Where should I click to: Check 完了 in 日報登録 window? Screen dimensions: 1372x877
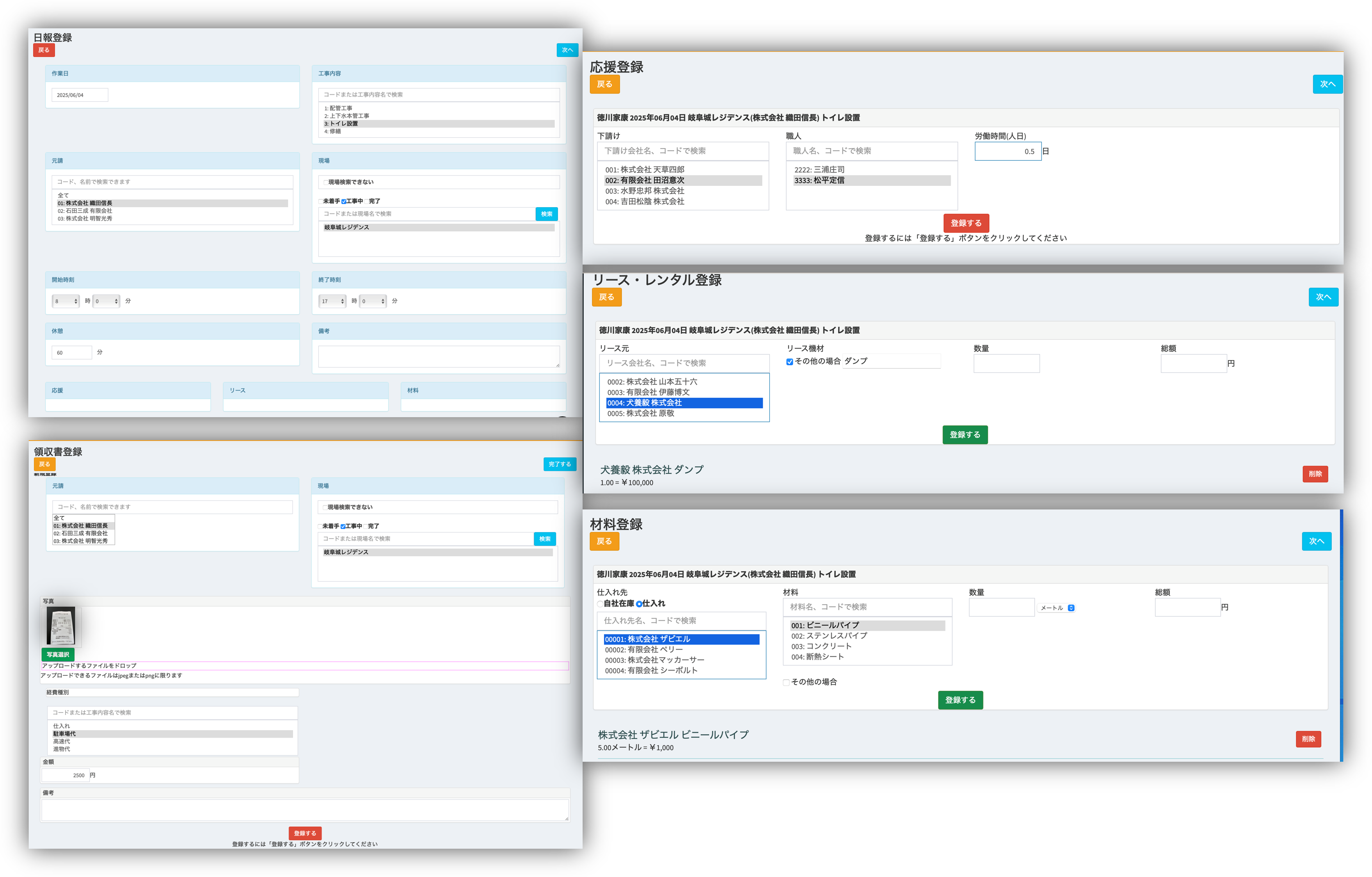(366, 201)
